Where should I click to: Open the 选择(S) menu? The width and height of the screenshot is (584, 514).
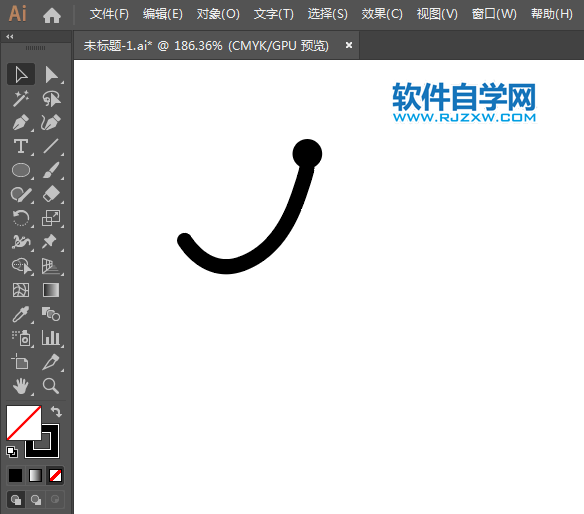328,14
